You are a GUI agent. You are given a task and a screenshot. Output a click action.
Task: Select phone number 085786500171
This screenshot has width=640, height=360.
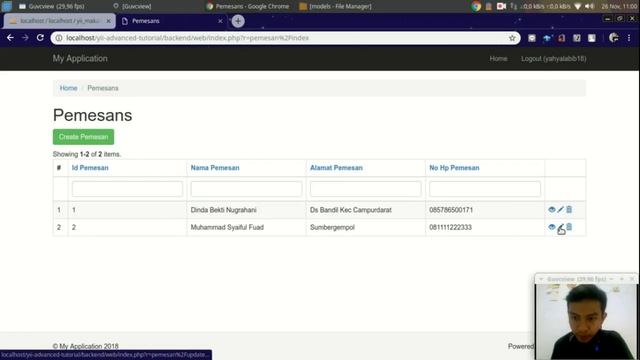[451, 210]
